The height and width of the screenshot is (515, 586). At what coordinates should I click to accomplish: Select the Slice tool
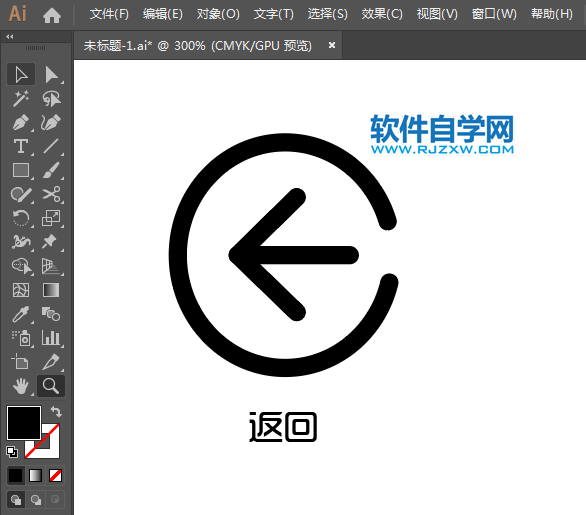pyautogui.click(x=51, y=361)
